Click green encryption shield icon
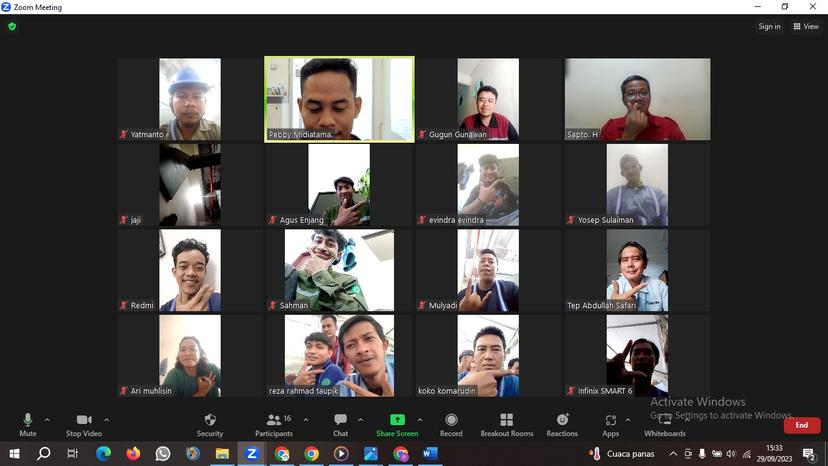This screenshot has width=828, height=466. point(12,26)
